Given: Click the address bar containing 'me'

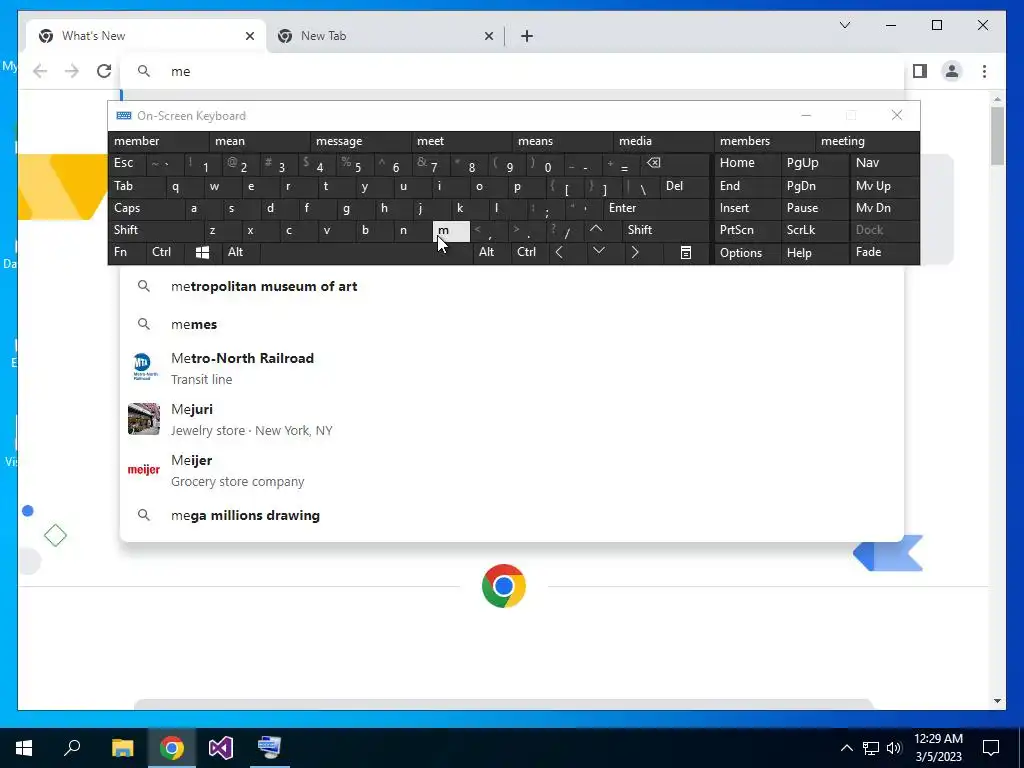Looking at the screenshot, I should [512, 71].
